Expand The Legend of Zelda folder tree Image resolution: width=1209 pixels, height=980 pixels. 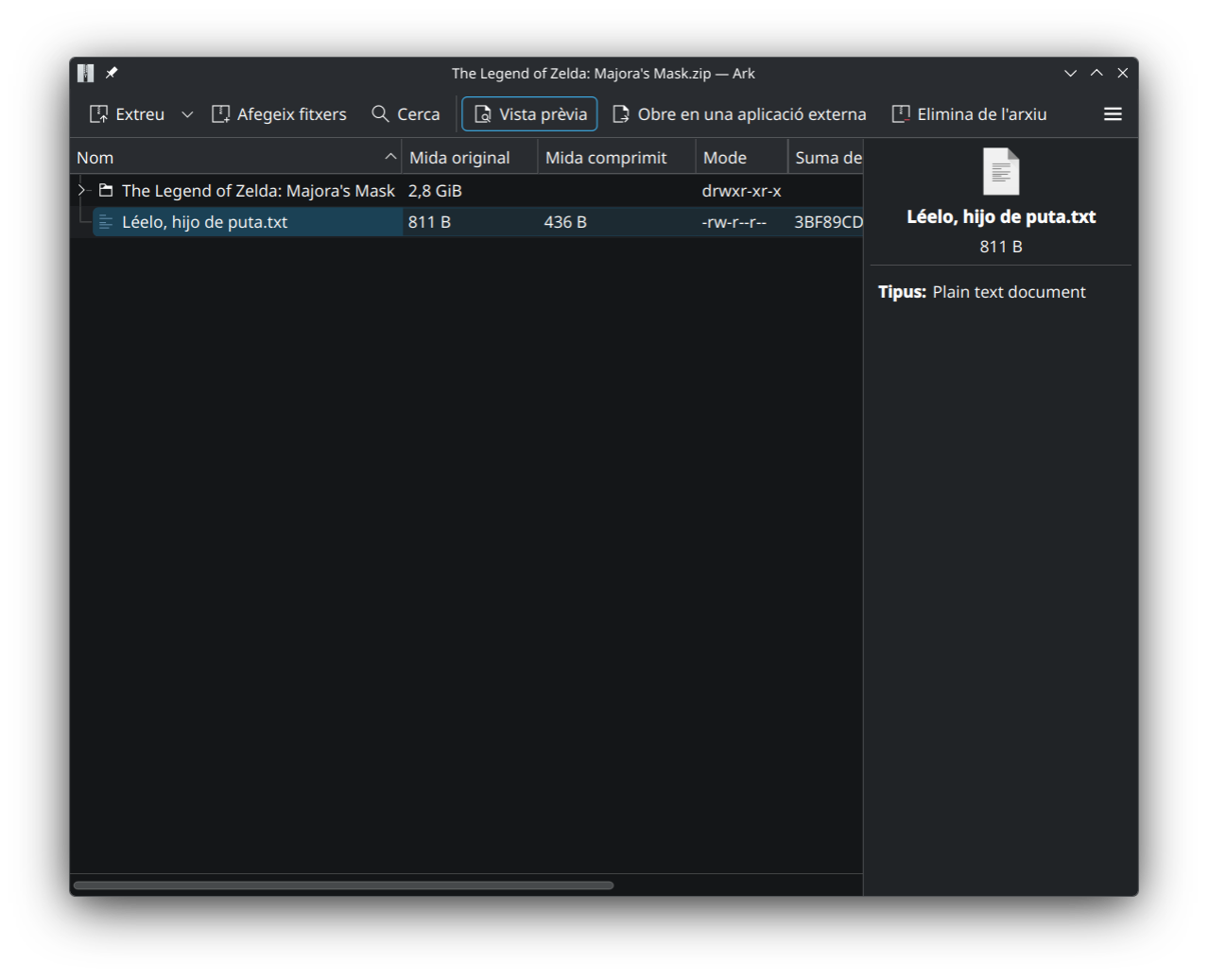(81, 191)
